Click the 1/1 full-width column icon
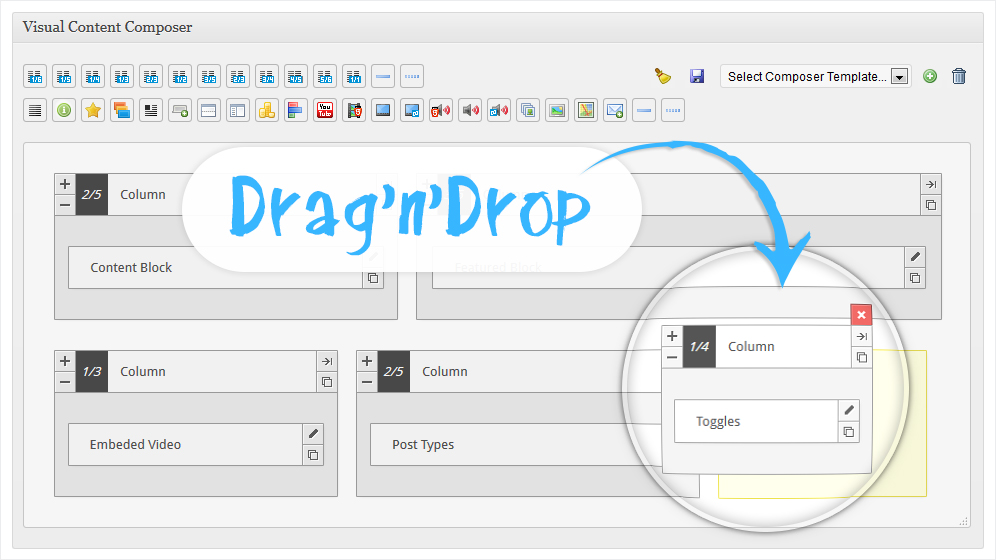The width and height of the screenshot is (996, 560). 354,76
